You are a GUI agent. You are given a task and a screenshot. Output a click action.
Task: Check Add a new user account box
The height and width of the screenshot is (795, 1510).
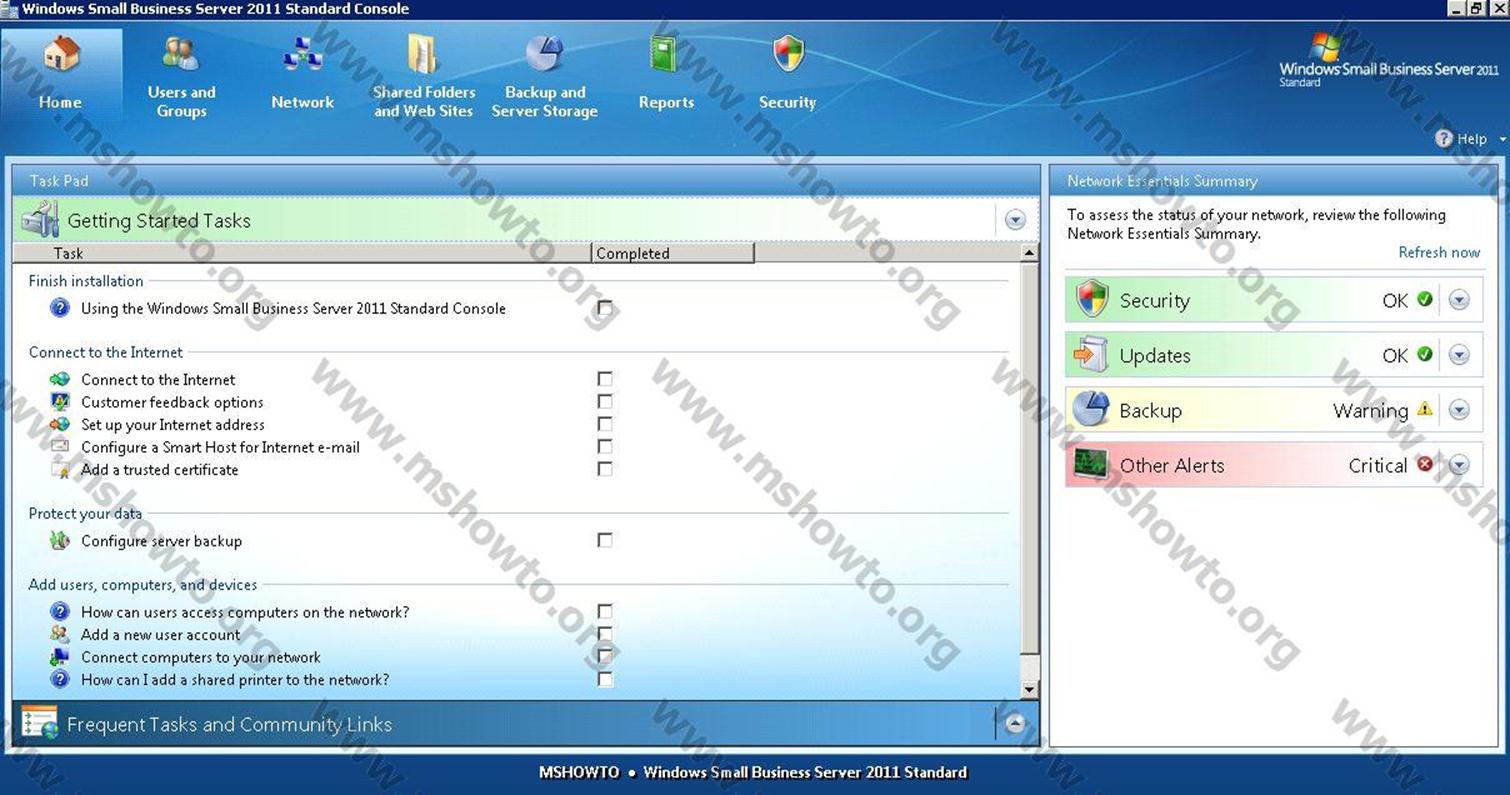(605, 634)
